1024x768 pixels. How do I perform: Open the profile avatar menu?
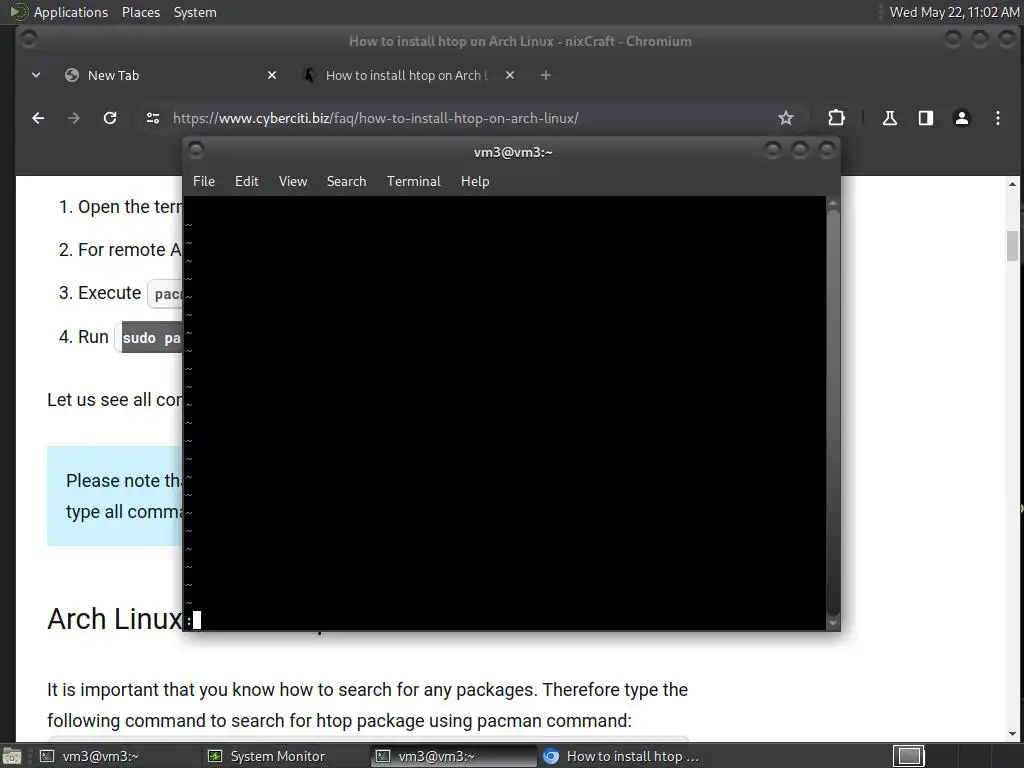pyautogui.click(x=962, y=118)
